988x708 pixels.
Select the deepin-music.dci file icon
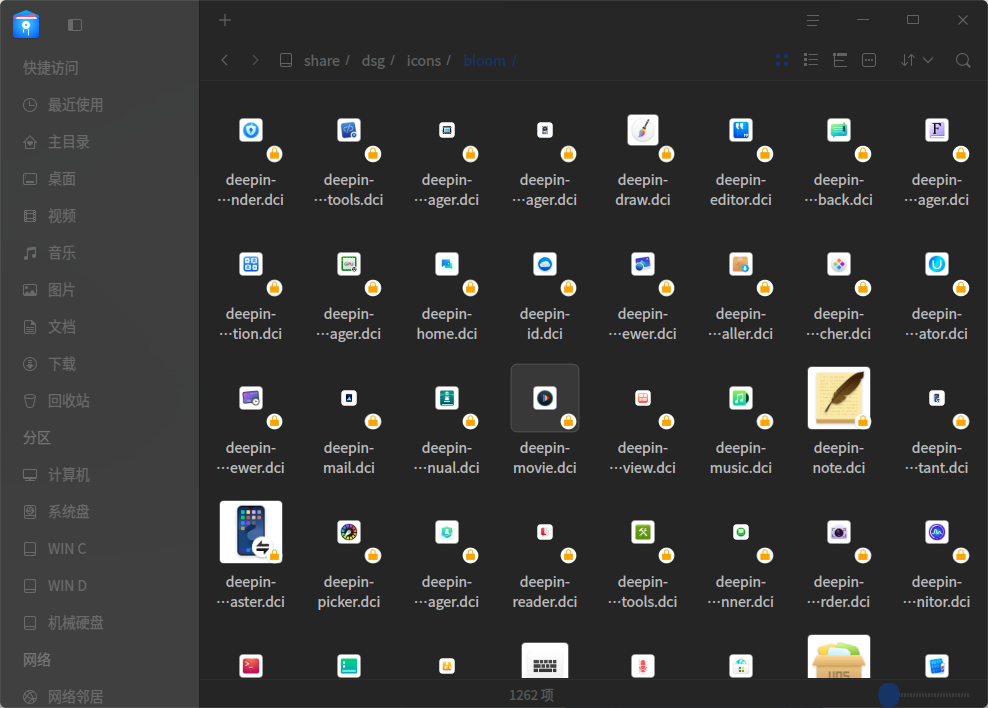pos(741,398)
